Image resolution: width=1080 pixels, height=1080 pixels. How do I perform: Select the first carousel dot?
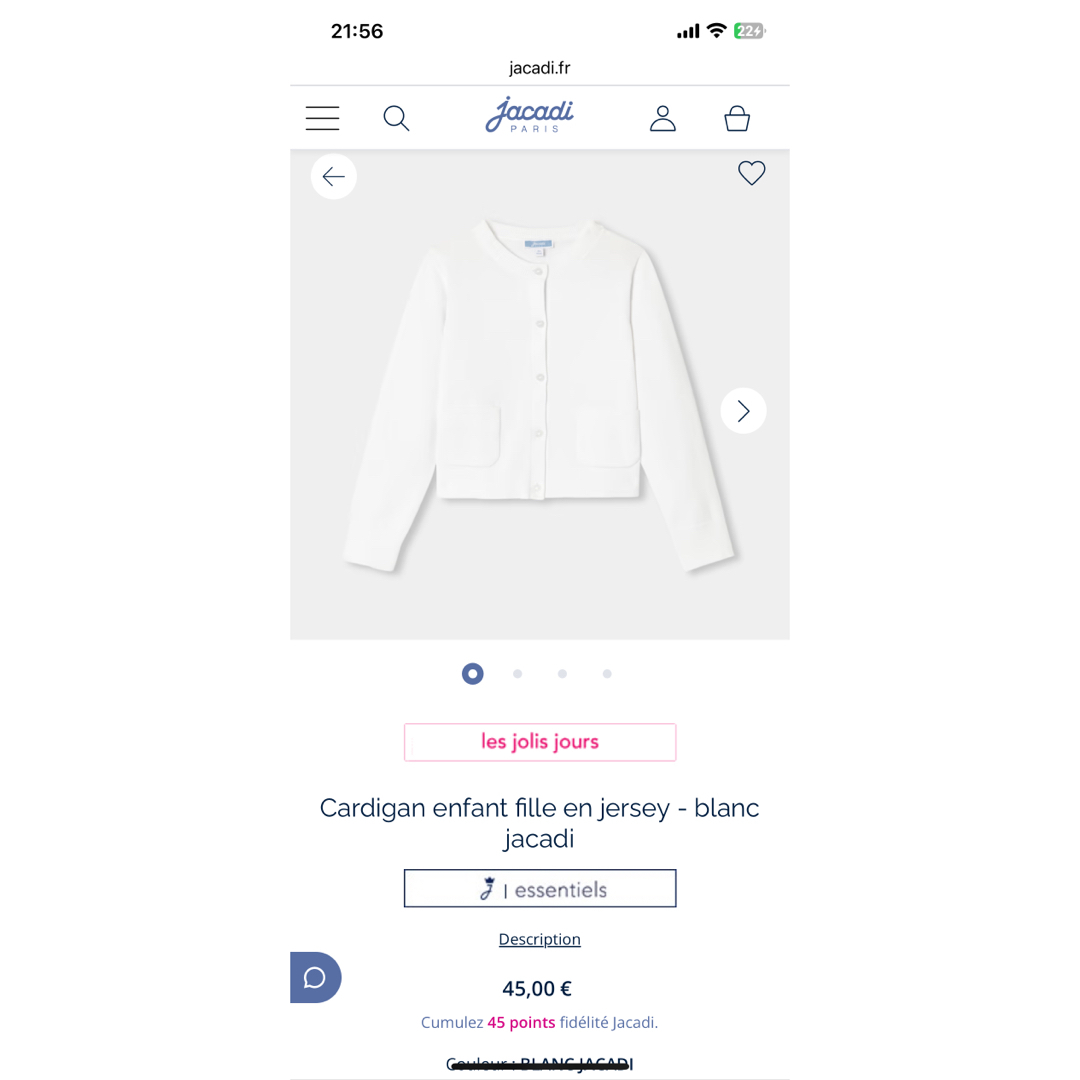pos(472,674)
